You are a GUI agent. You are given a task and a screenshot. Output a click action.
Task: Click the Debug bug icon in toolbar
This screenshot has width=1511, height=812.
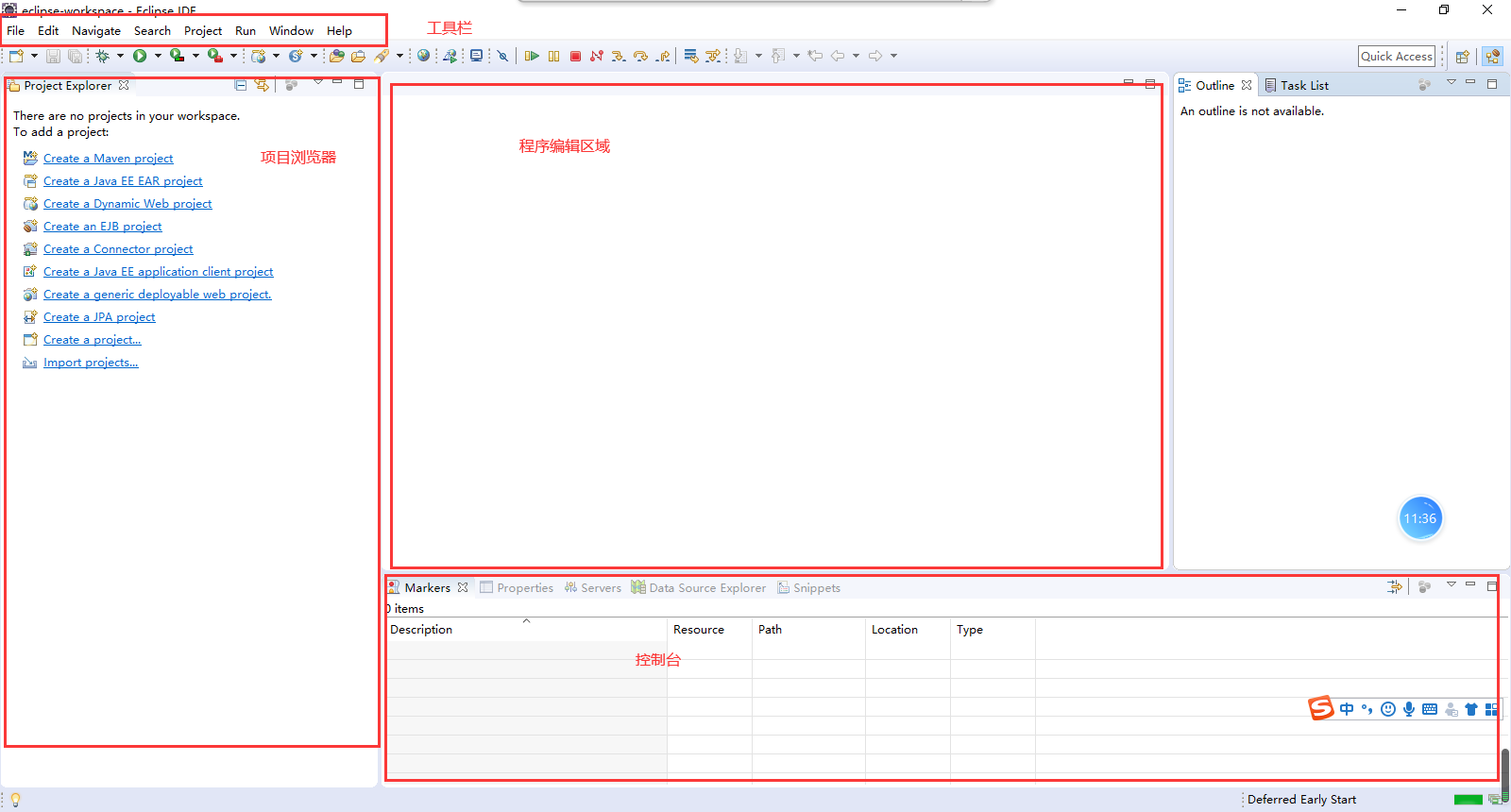102,57
